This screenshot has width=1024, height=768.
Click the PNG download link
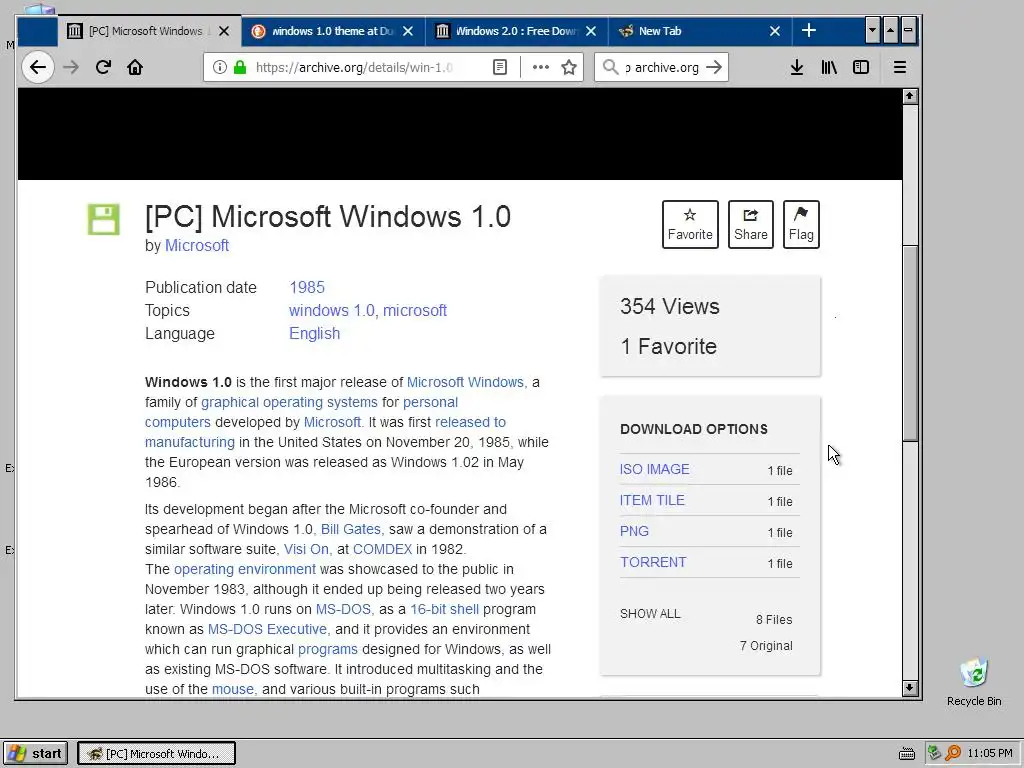point(634,531)
